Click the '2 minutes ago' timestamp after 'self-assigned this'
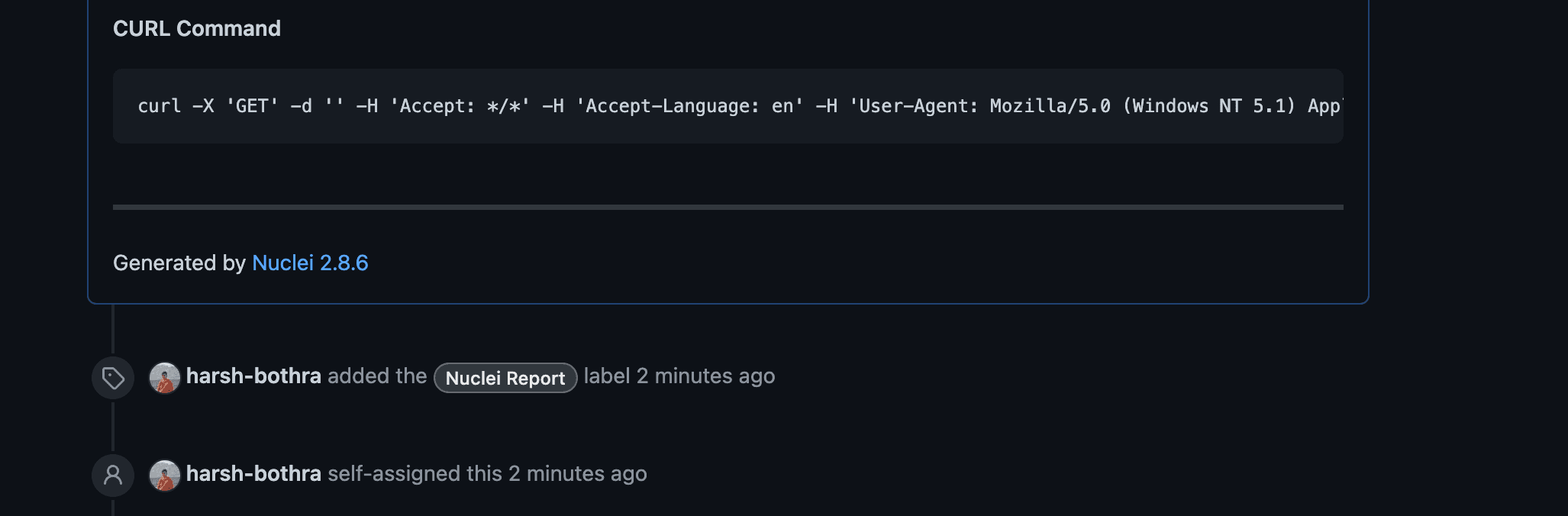Screen dimensions: 1568x516 coord(578,474)
